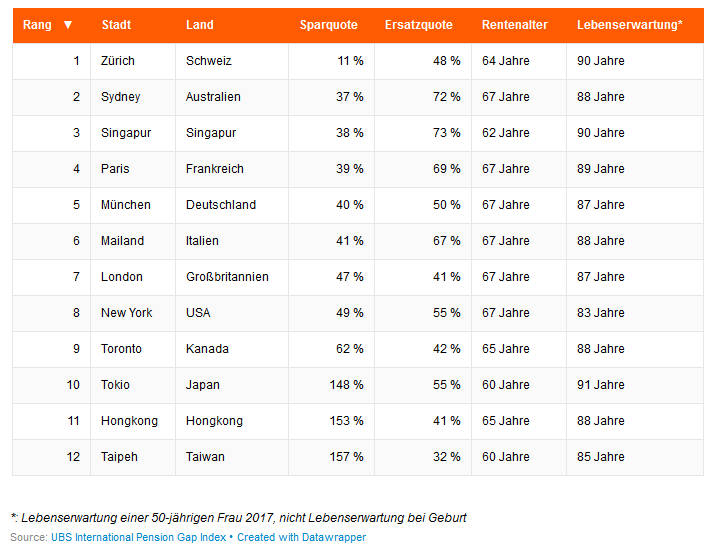Image resolution: width=727 pixels, height=557 pixels.
Task: Open the Created with Datawrapper link
Action: (x=301, y=537)
